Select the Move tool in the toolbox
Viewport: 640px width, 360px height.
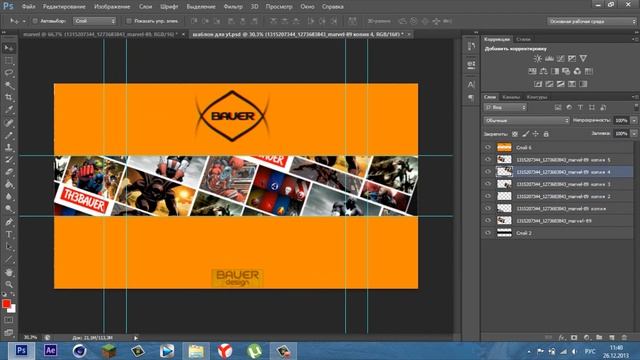pyautogui.click(x=9, y=48)
